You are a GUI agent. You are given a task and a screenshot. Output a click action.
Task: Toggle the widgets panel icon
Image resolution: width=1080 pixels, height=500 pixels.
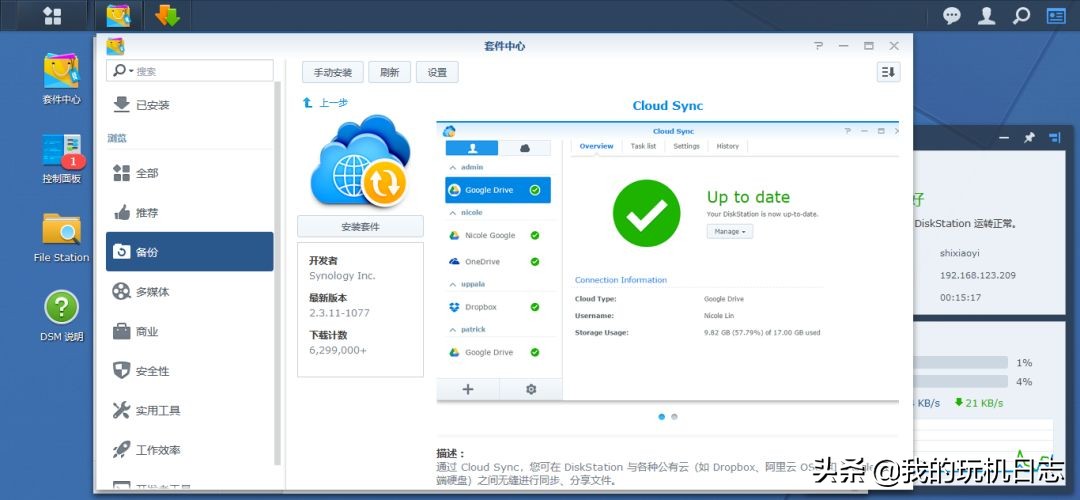coord(1056,15)
